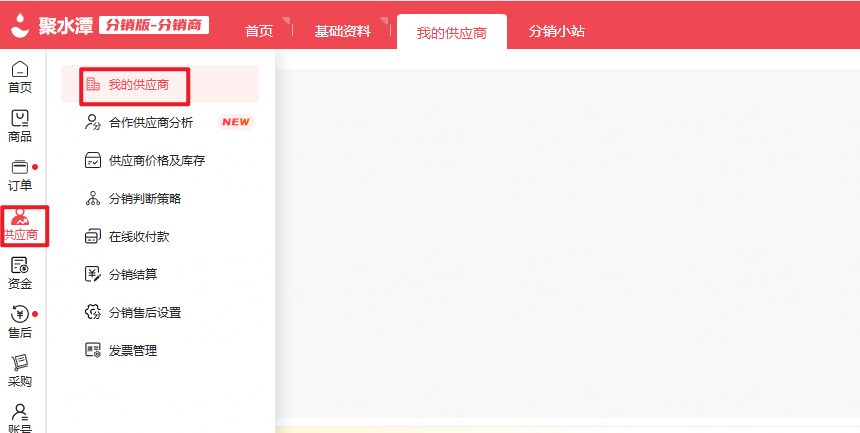This screenshot has height=433, width=860.
Task: Select 我的供应商 in the submenu
Action: pos(136,85)
